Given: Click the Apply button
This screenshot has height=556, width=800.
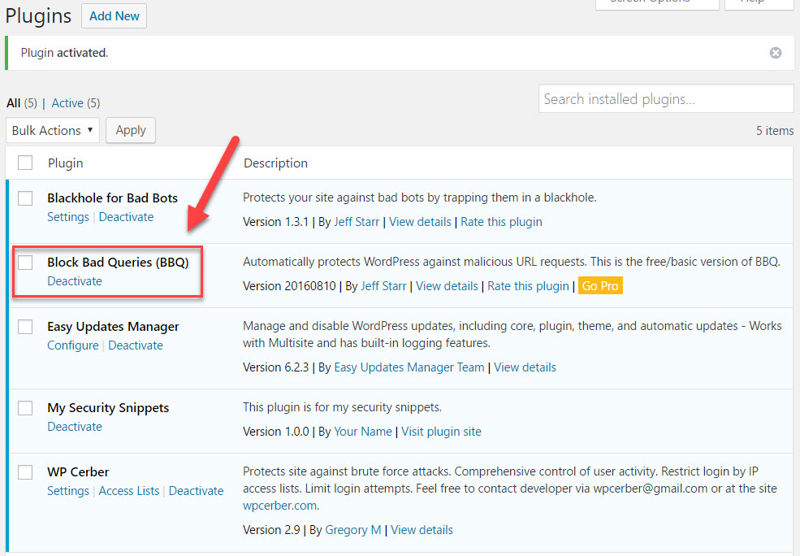Looking at the screenshot, I should click(131, 130).
